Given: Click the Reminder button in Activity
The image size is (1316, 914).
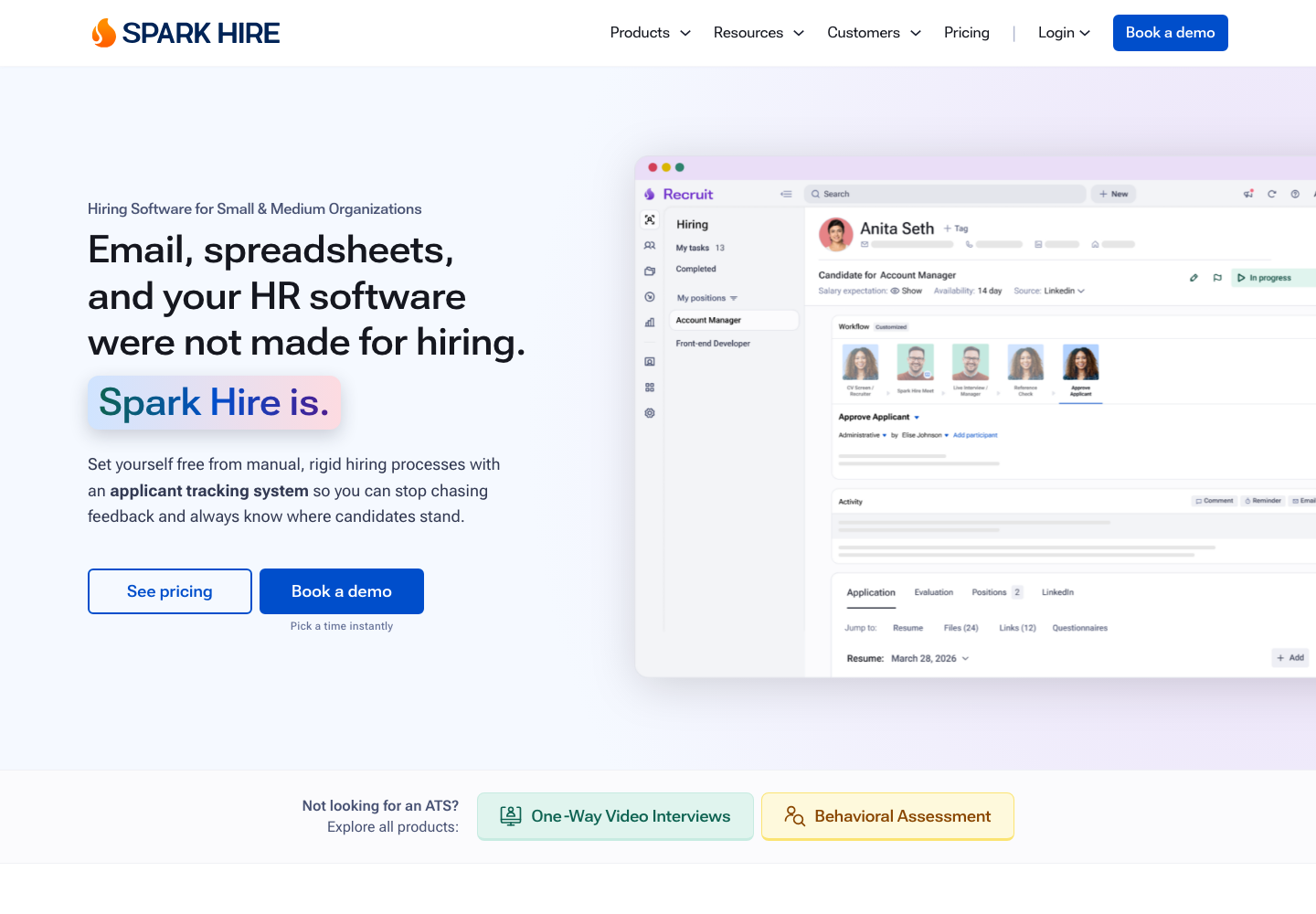Looking at the screenshot, I should point(1263,501).
